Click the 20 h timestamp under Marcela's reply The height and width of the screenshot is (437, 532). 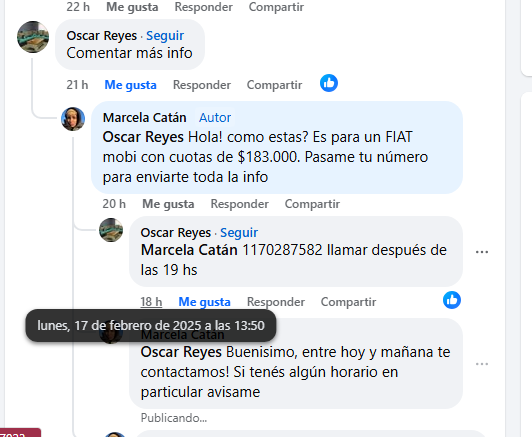[x=114, y=204]
